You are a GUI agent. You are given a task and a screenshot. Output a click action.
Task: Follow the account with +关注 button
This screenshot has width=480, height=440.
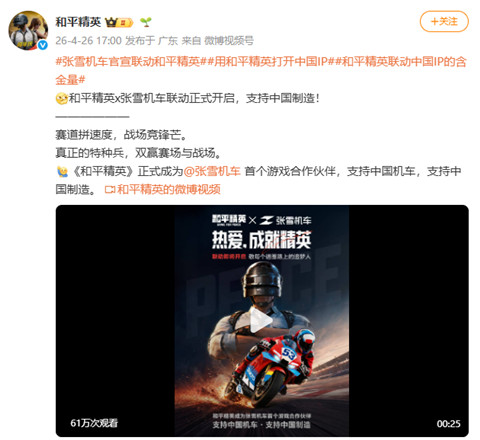pyautogui.click(x=444, y=22)
